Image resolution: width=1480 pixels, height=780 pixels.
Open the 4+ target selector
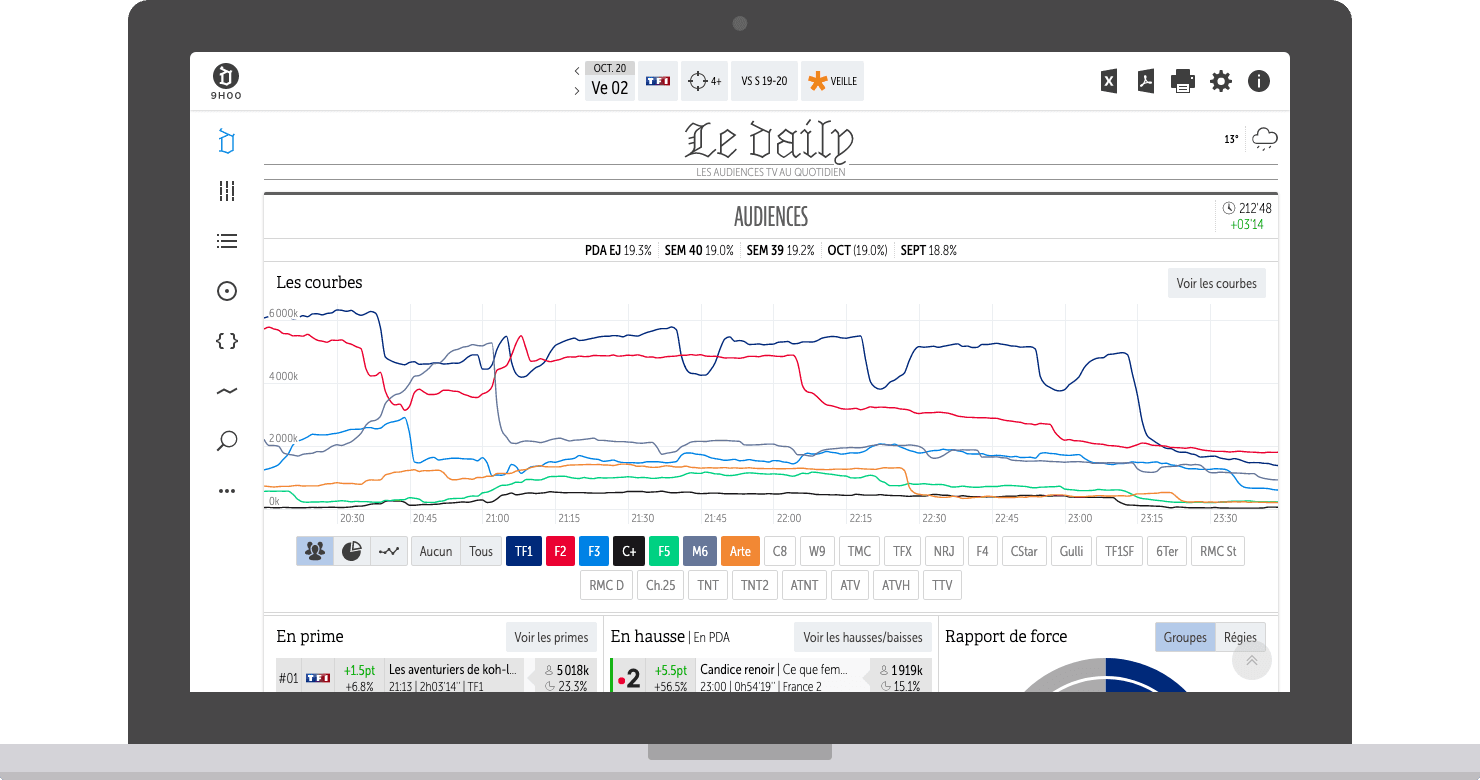(x=704, y=81)
